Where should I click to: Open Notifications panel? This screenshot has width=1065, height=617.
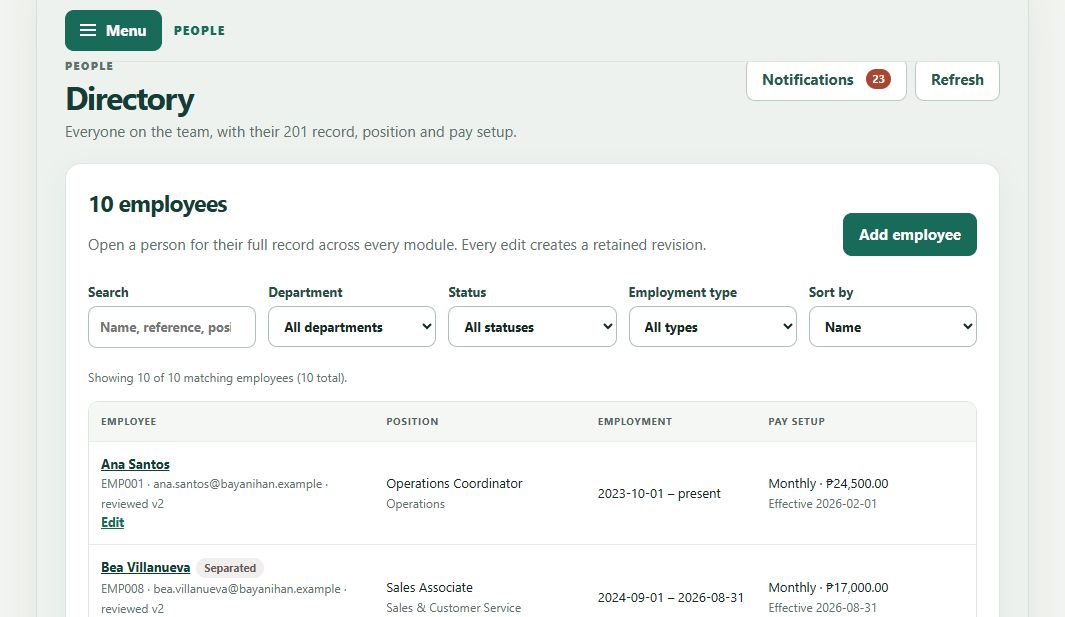pyautogui.click(x=826, y=80)
